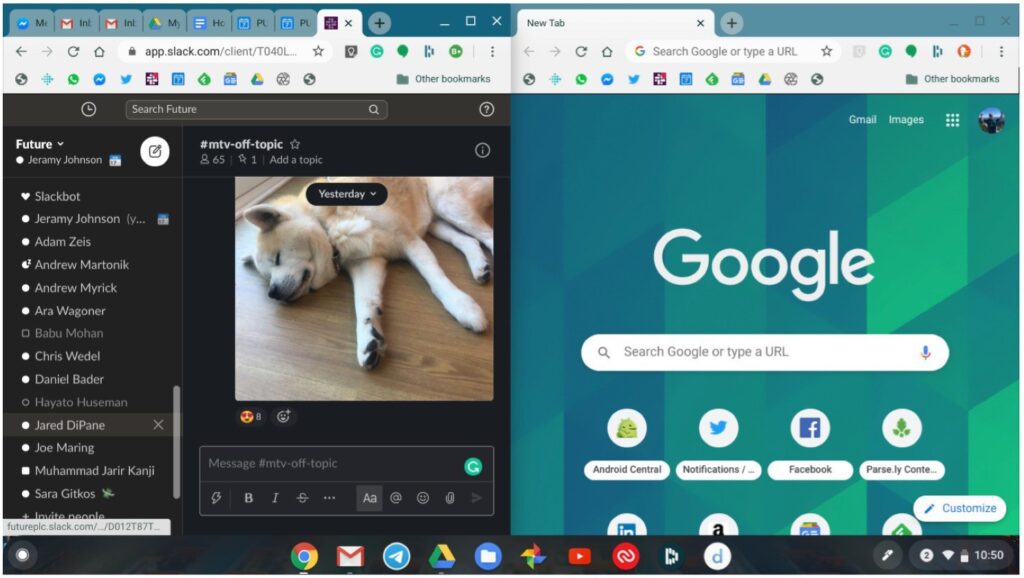Close the Jared DiPane conversation
Image resolution: width=1024 pixels, height=578 pixels.
158,425
